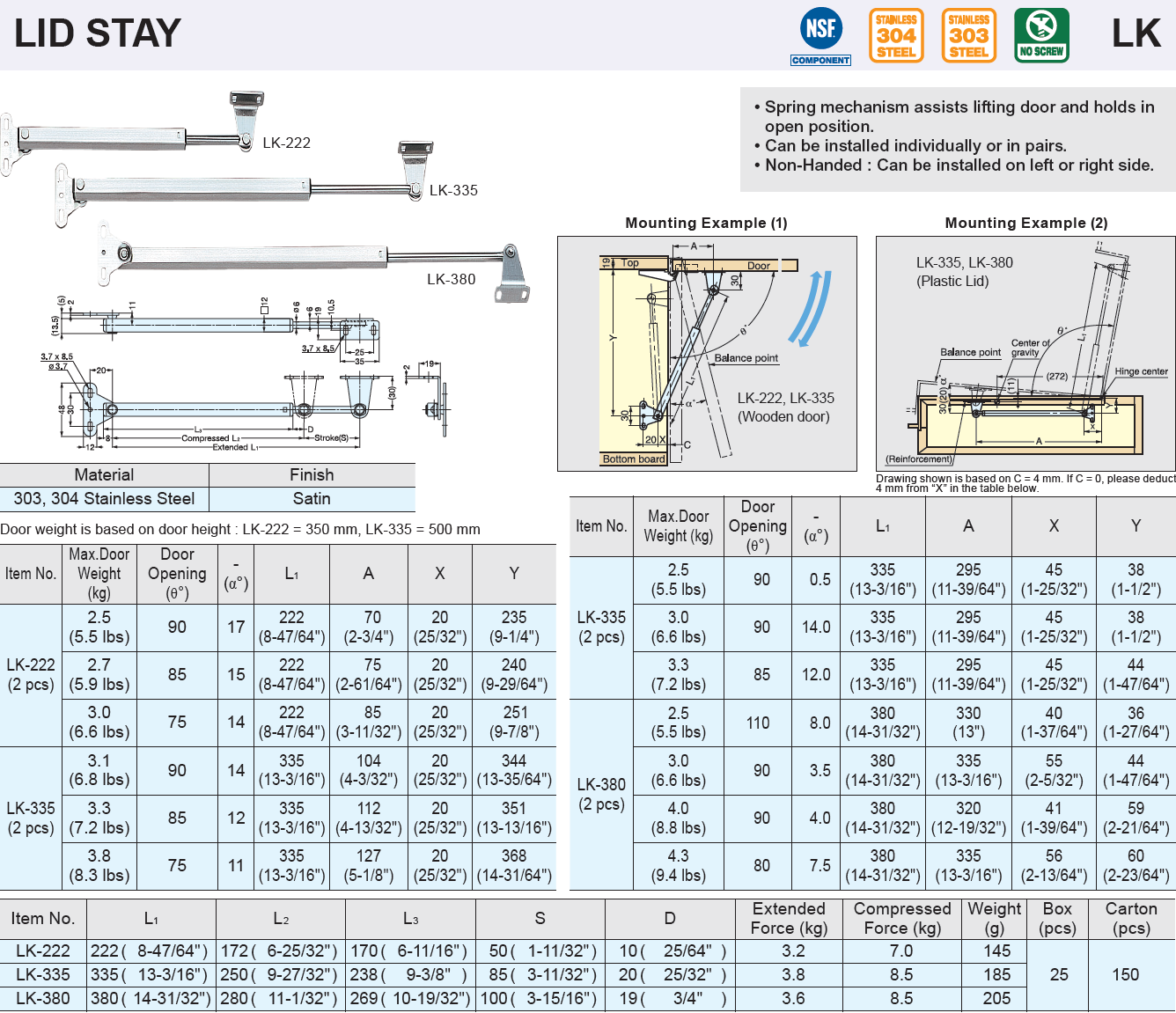Click the 303, 304 Stainless Steel cell
Viewport: 1176px width, 1013px height.
(x=104, y=499)
